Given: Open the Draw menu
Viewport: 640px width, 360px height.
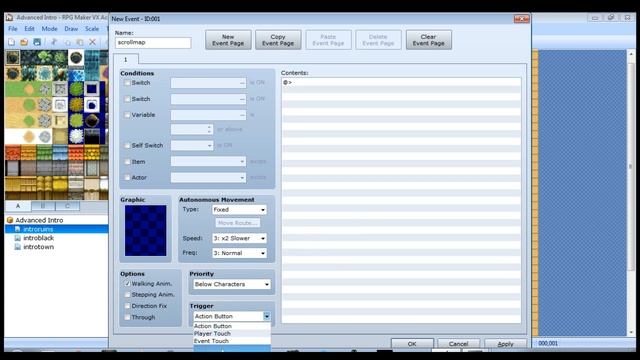Looking at the screenshot, I should click(71, 29).
